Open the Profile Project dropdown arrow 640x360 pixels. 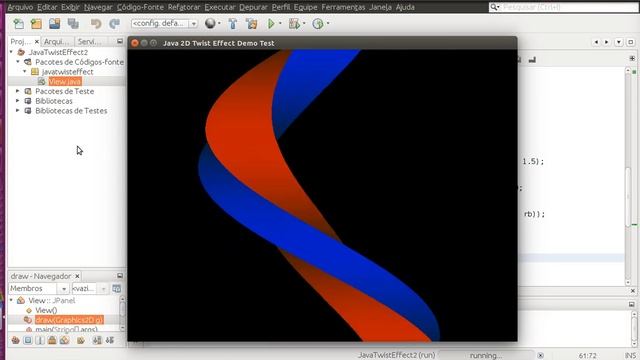[x=328, y=23]
